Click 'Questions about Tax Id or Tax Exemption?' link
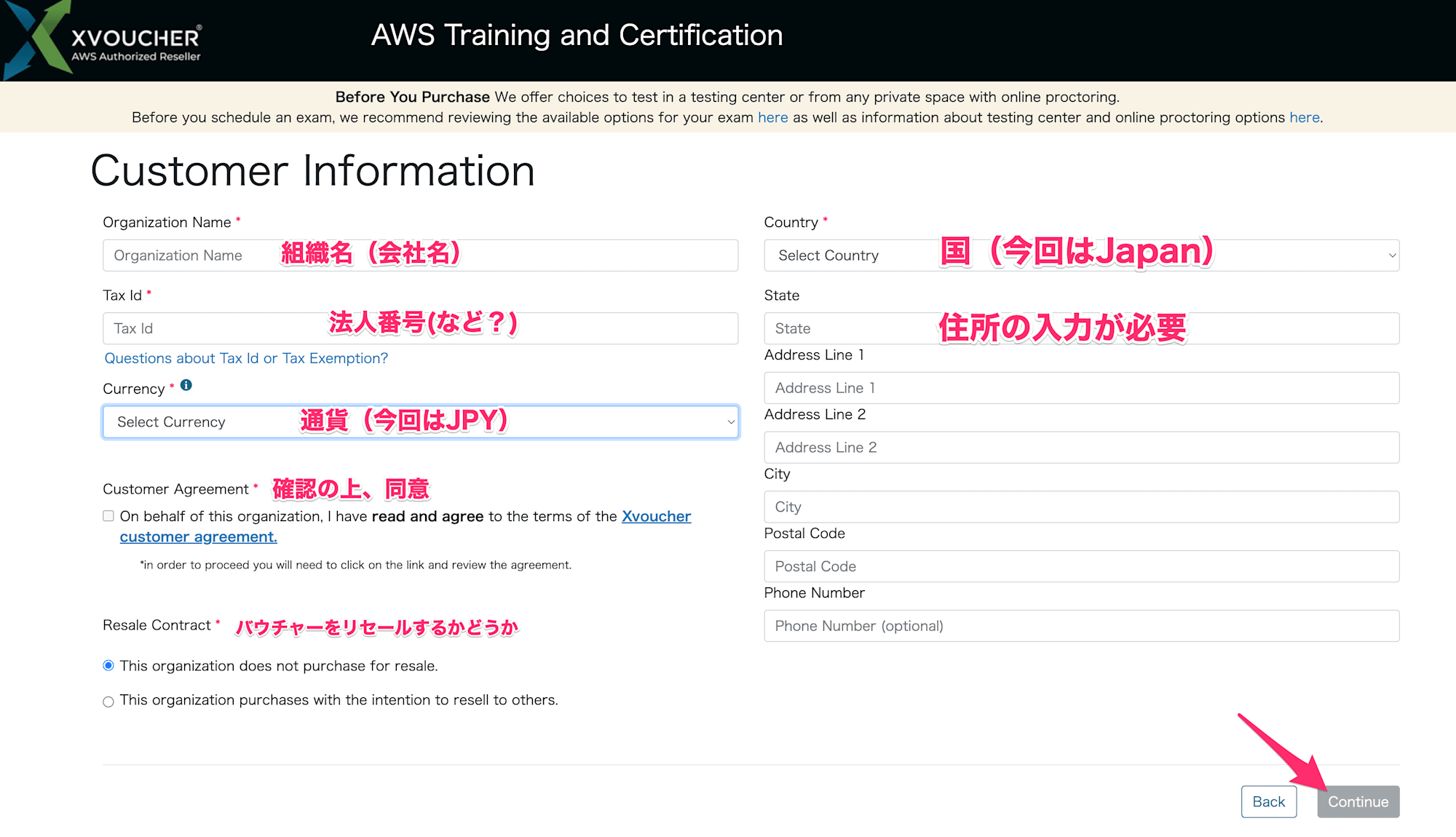Screen dimensions: 1456x837 click(x=247, y=358)
